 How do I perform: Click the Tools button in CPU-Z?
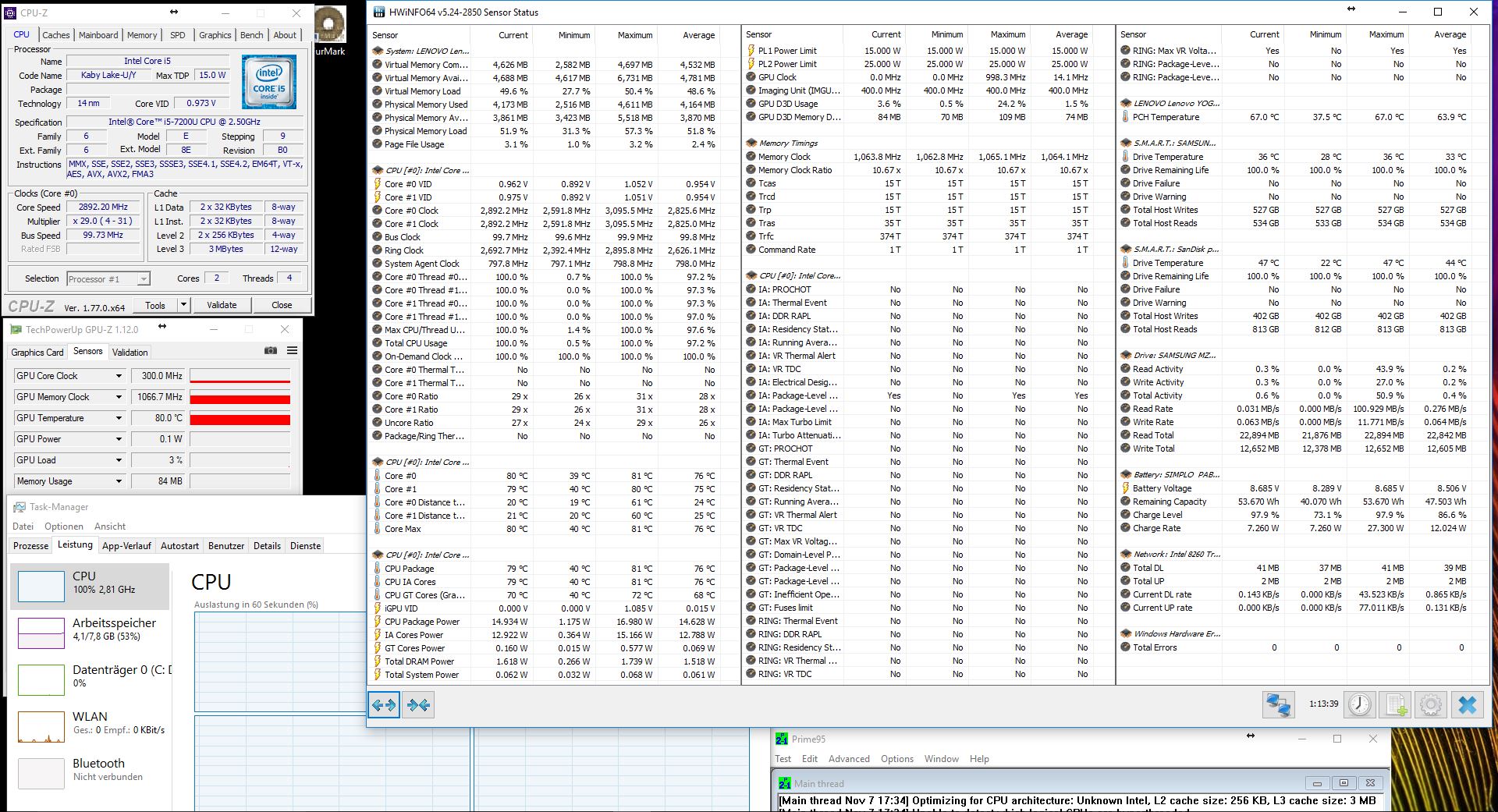155,305
